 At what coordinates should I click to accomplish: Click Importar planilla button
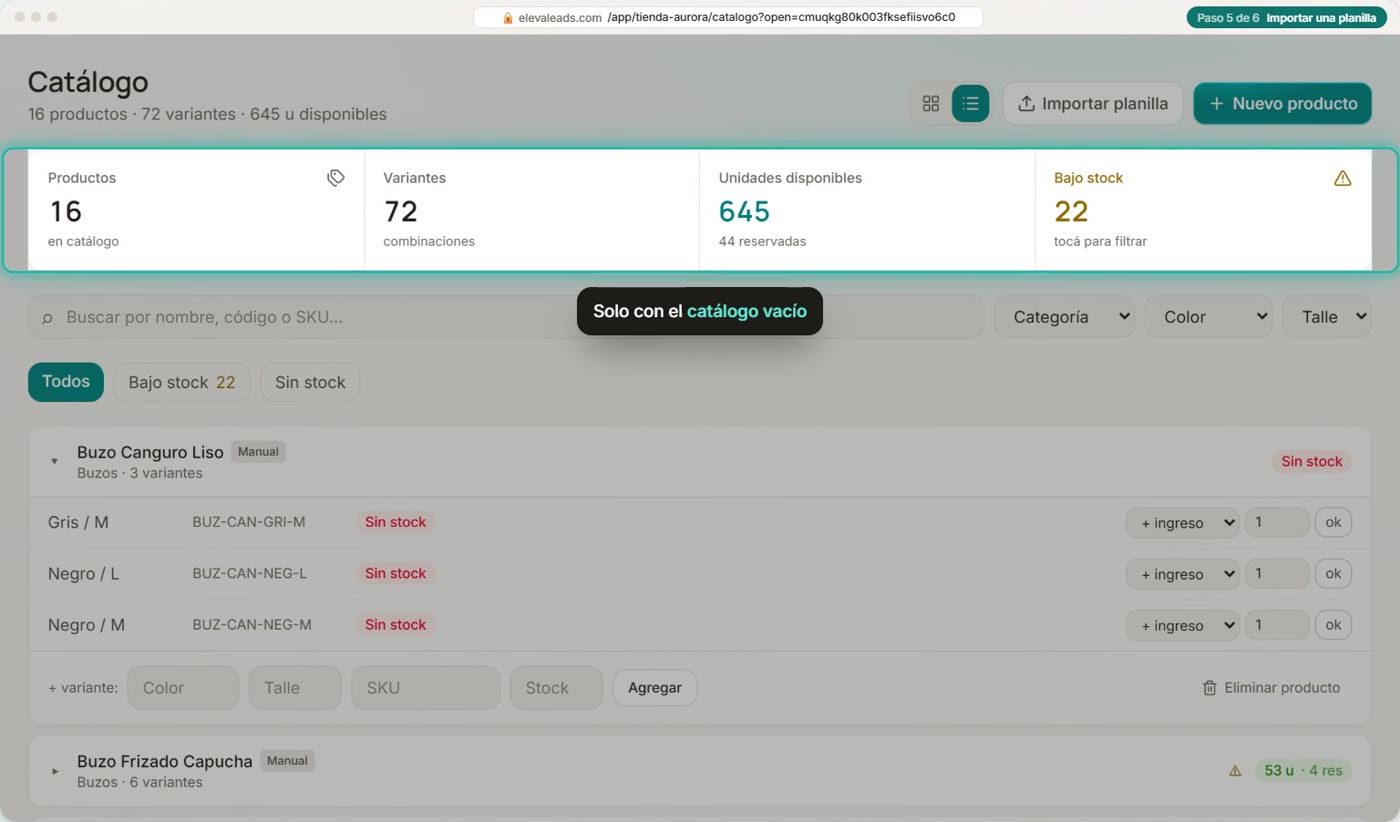(x=1093, y=103)
